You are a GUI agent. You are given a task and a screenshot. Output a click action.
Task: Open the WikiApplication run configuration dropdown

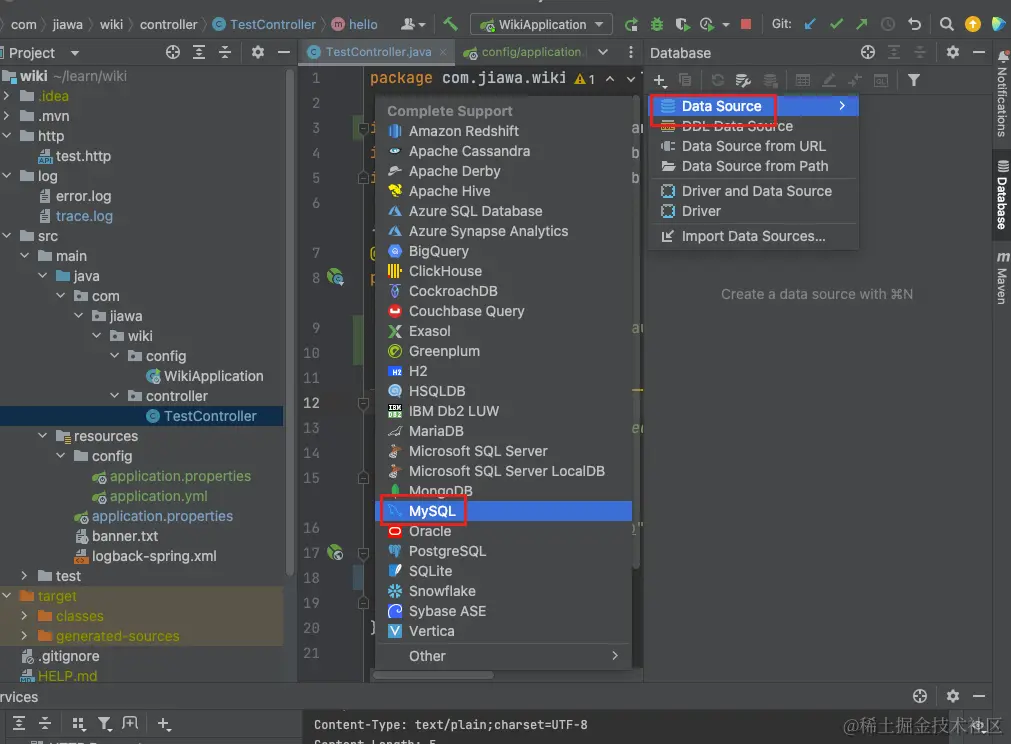pyautogui.click(x=542, y=24)
